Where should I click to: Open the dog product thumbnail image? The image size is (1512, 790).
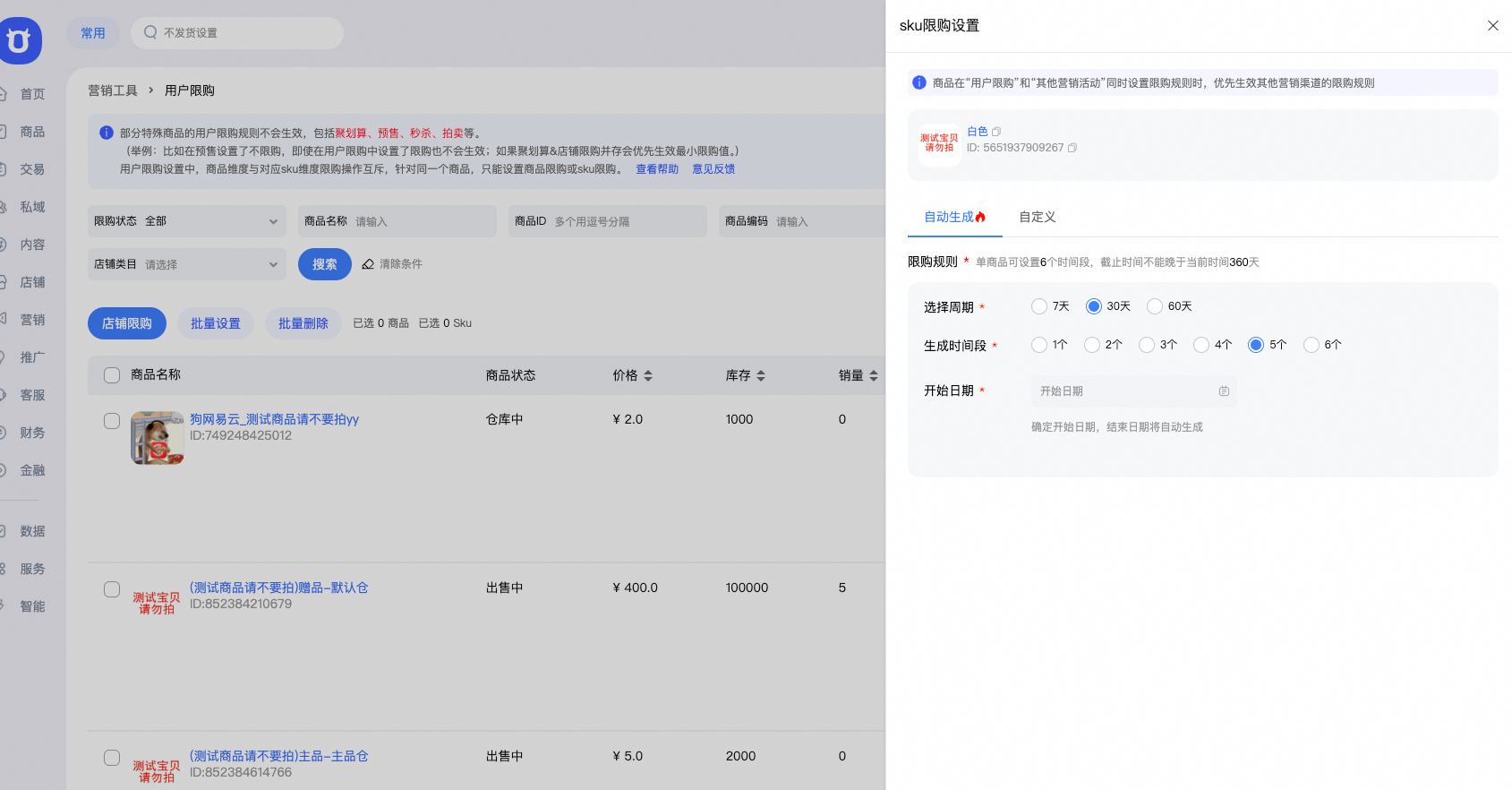[158, 438]
